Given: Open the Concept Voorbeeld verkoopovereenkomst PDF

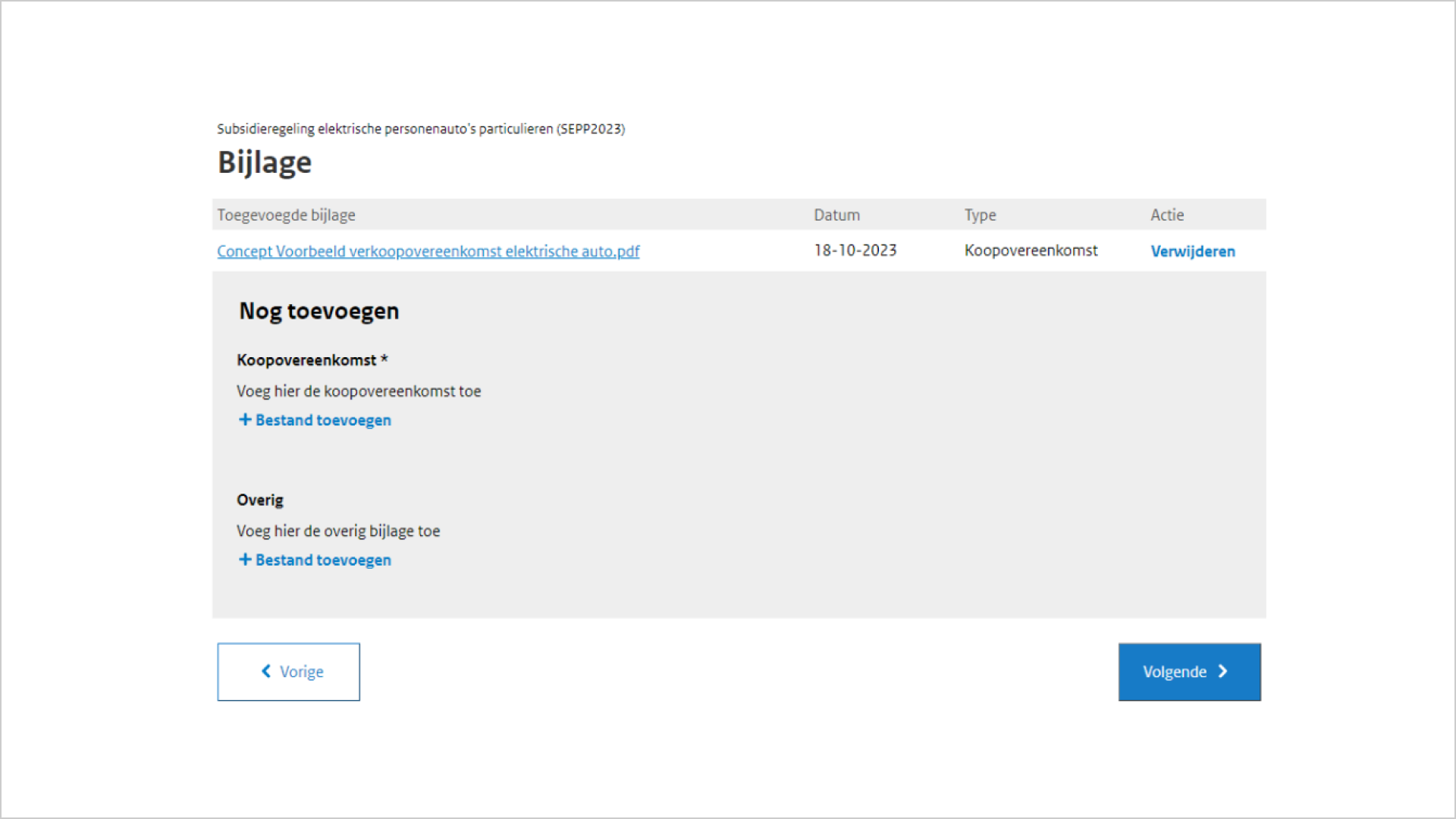Looking at the screenshot, I should tap(428, 251).
